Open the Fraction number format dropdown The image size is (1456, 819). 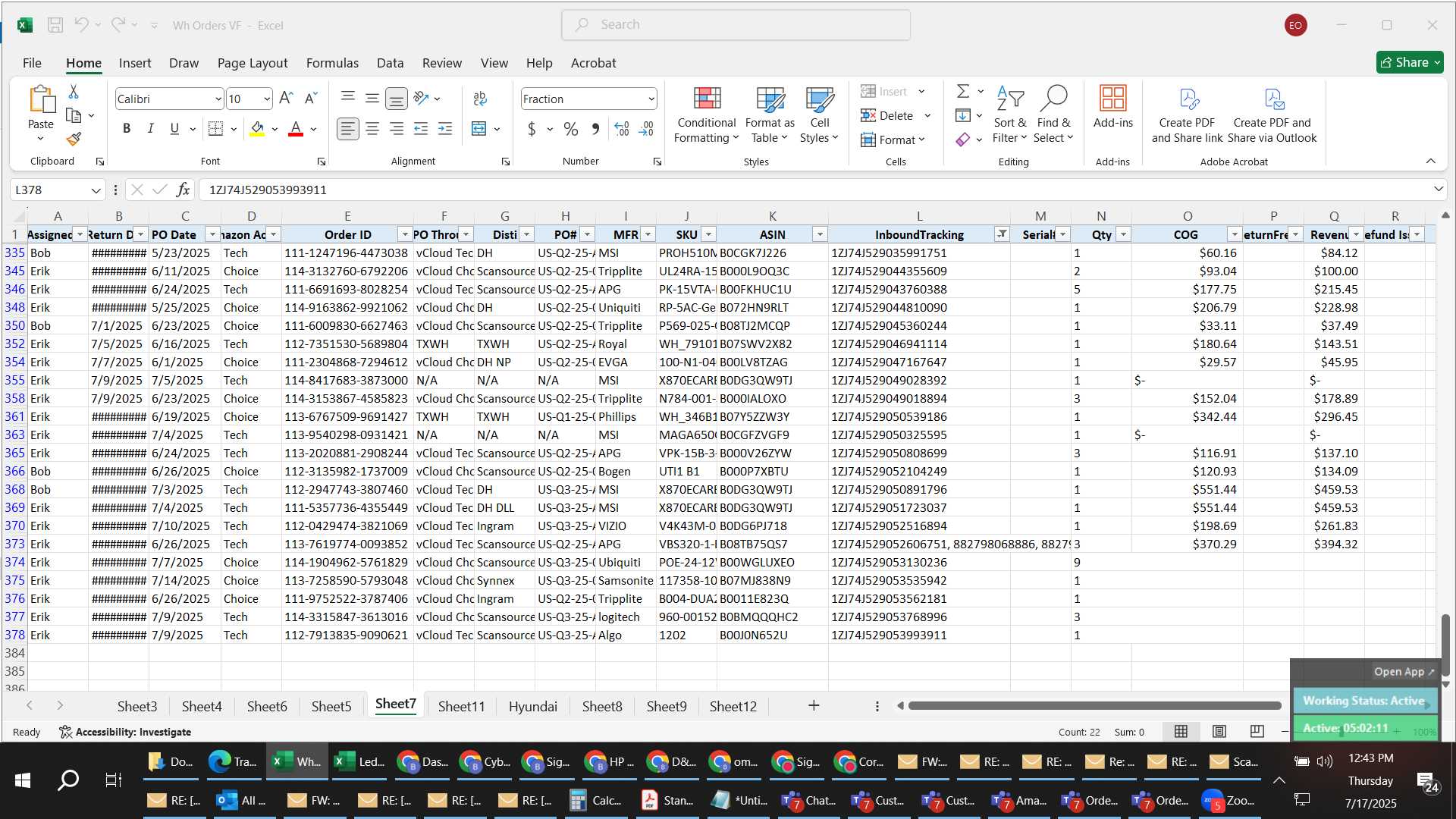click(651, 99)
